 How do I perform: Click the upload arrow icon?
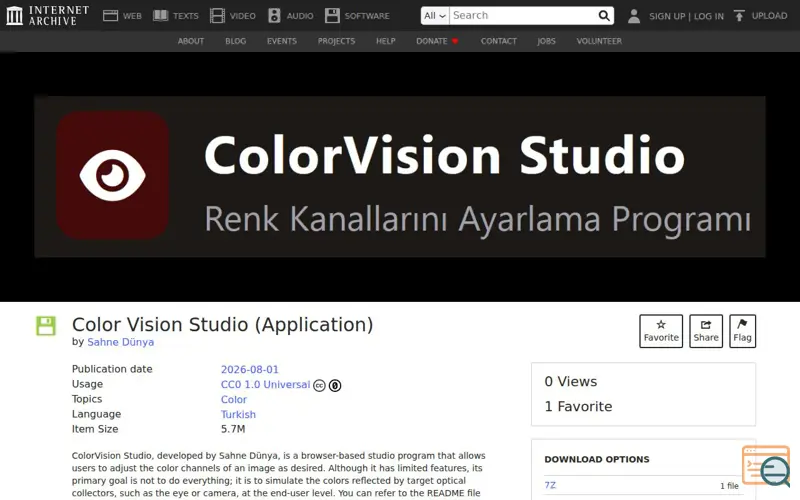coord(739,16)
